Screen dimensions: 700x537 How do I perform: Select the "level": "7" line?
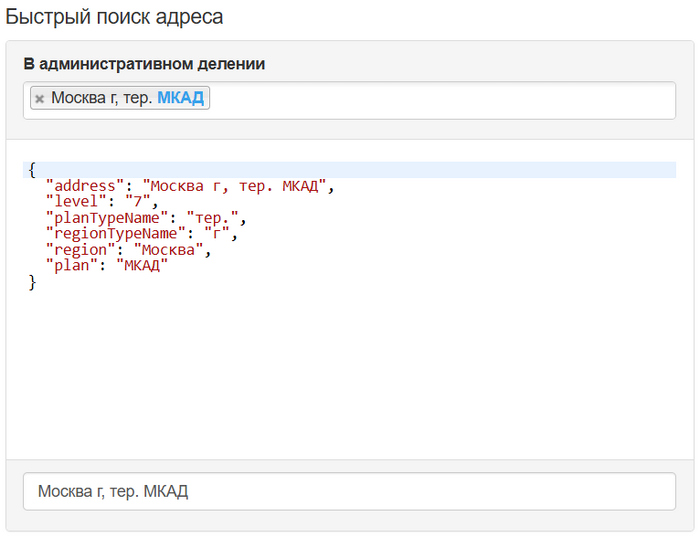[102, 202]
